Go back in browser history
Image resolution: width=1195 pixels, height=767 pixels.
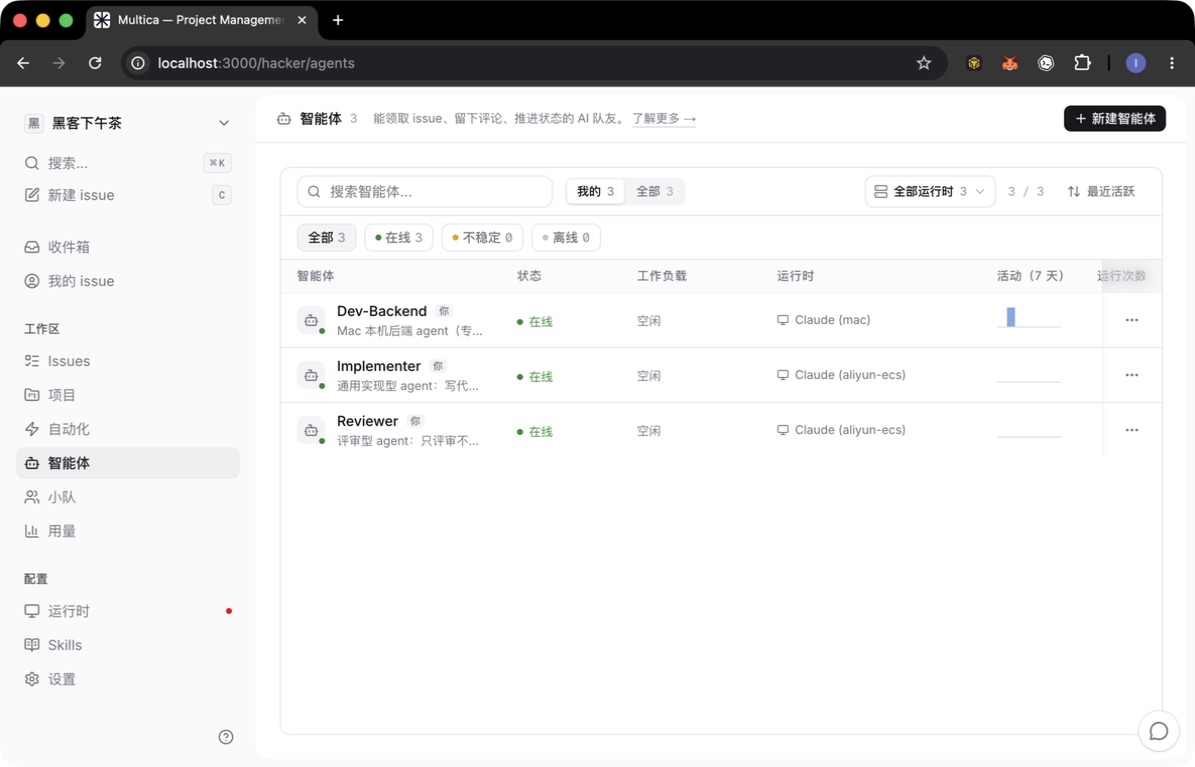pyautogui.click(x=24, y=63)
